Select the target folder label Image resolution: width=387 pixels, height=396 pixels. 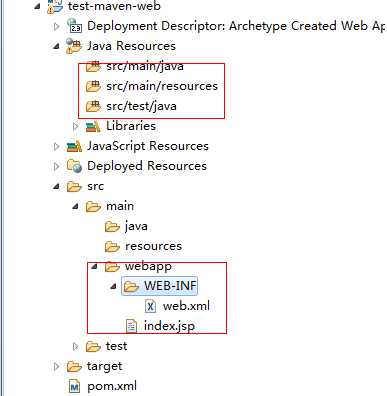(105, 367)
